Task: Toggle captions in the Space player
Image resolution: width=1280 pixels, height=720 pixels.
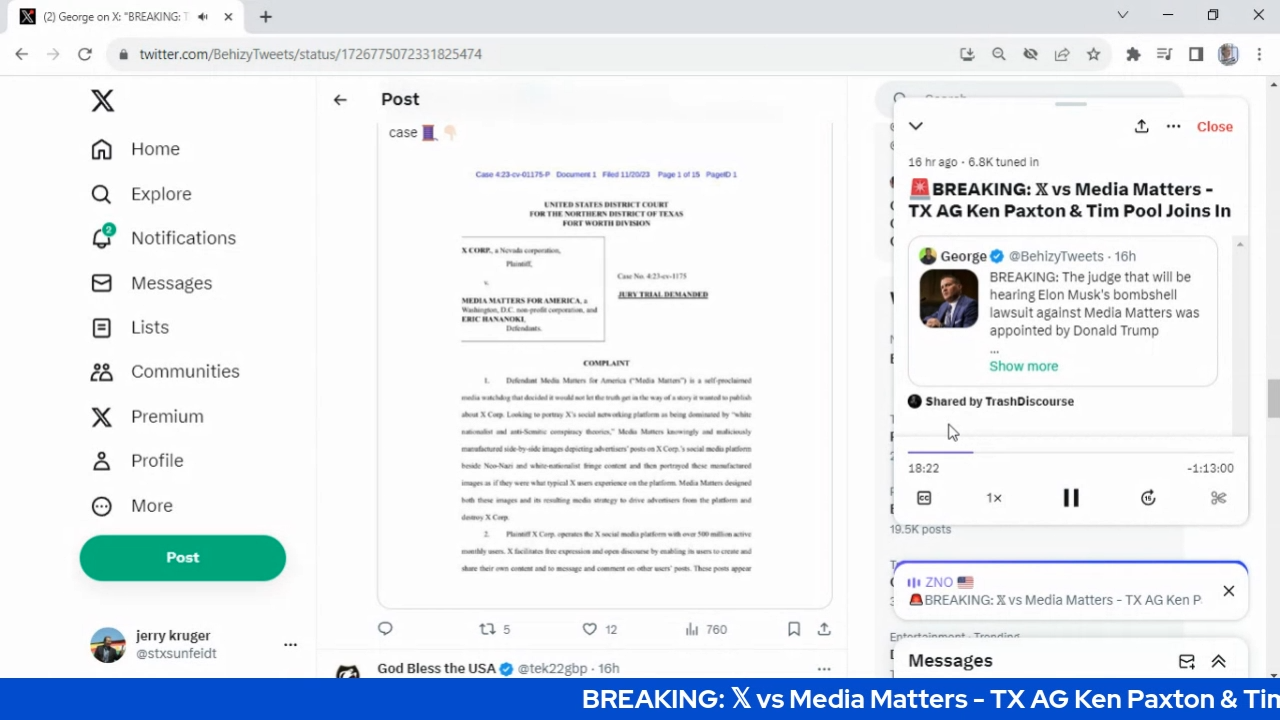Action: coord(924,498)
